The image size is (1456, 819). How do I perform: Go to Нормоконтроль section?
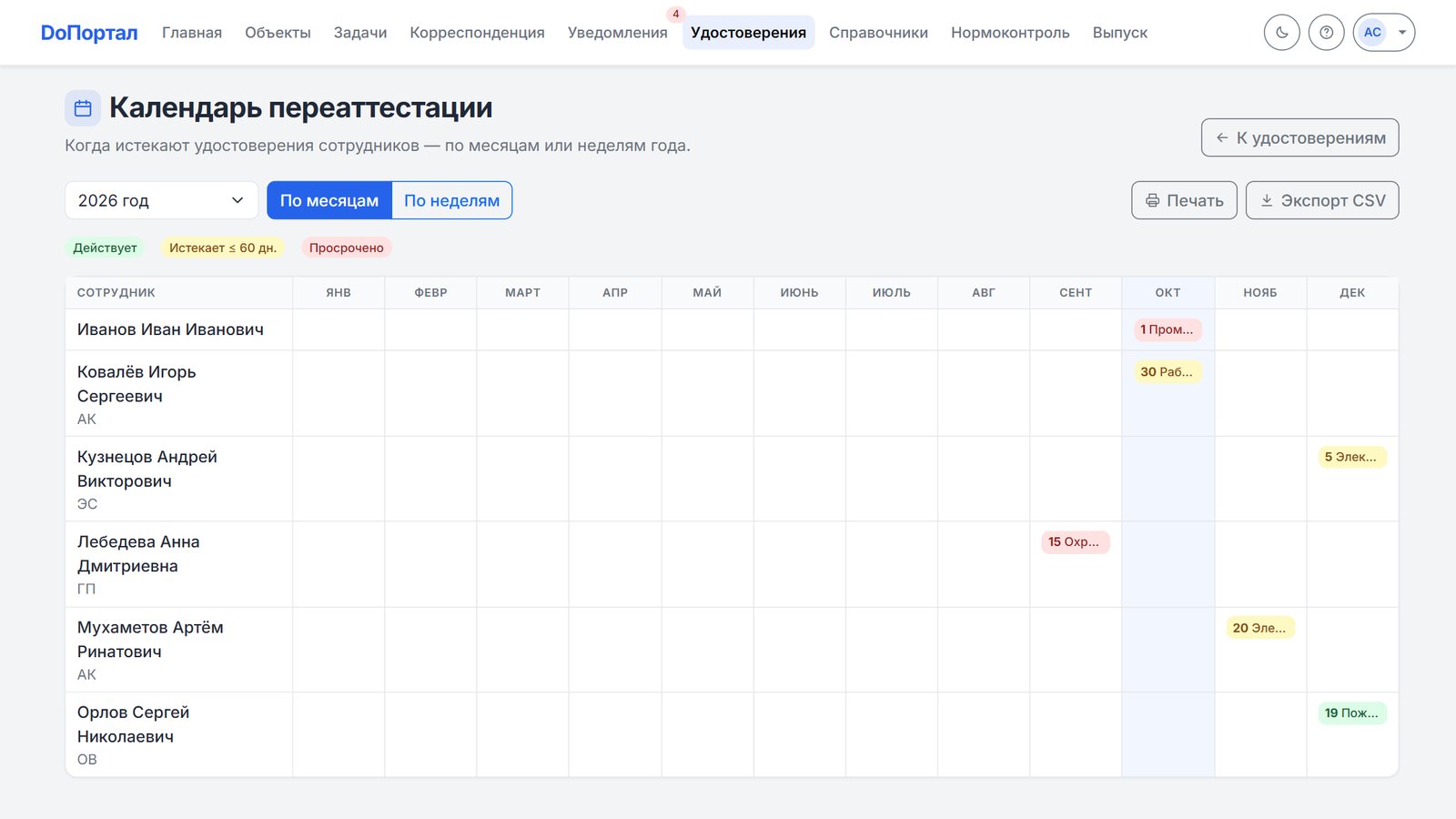[1010, 33]
